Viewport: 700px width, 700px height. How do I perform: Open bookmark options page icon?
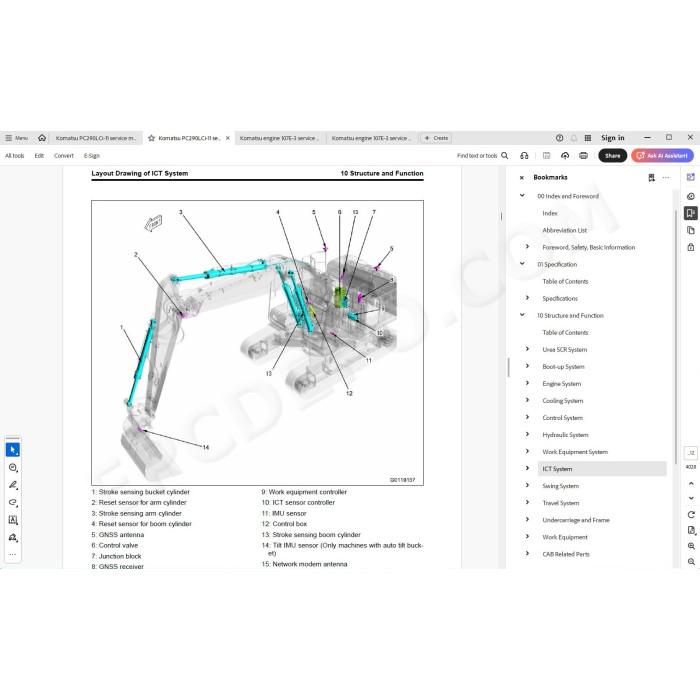point(651,178)
